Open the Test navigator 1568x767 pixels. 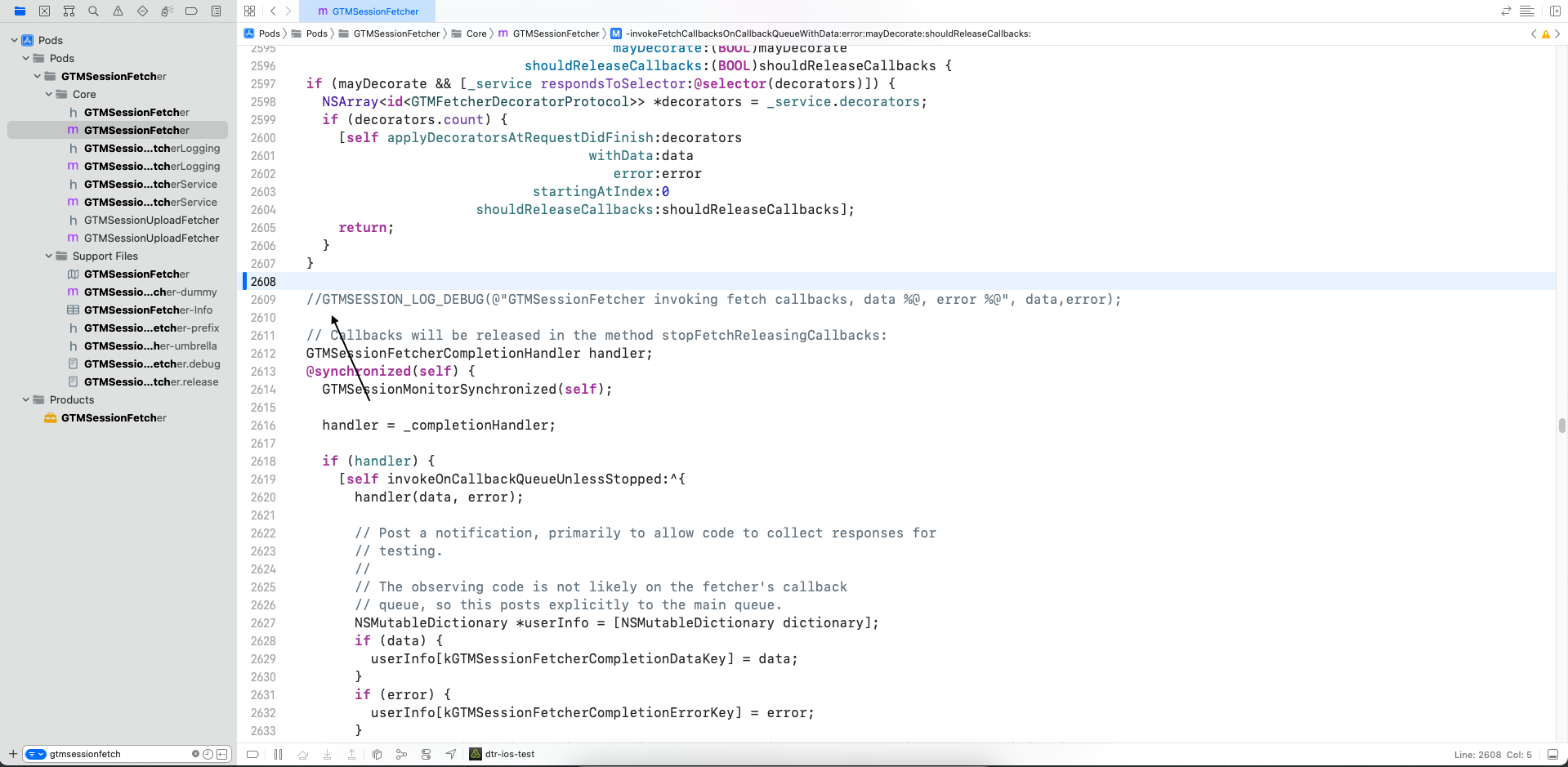coord(142,11)
